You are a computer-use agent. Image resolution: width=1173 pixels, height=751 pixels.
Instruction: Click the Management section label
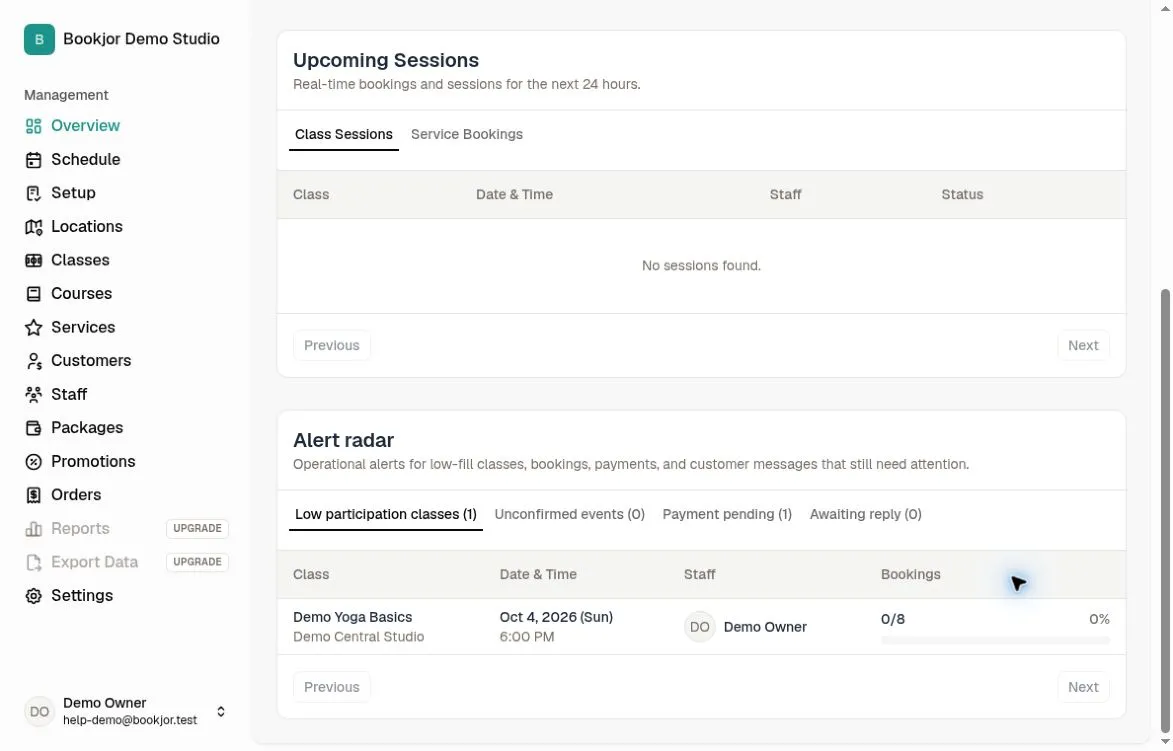tap(66, 95)
